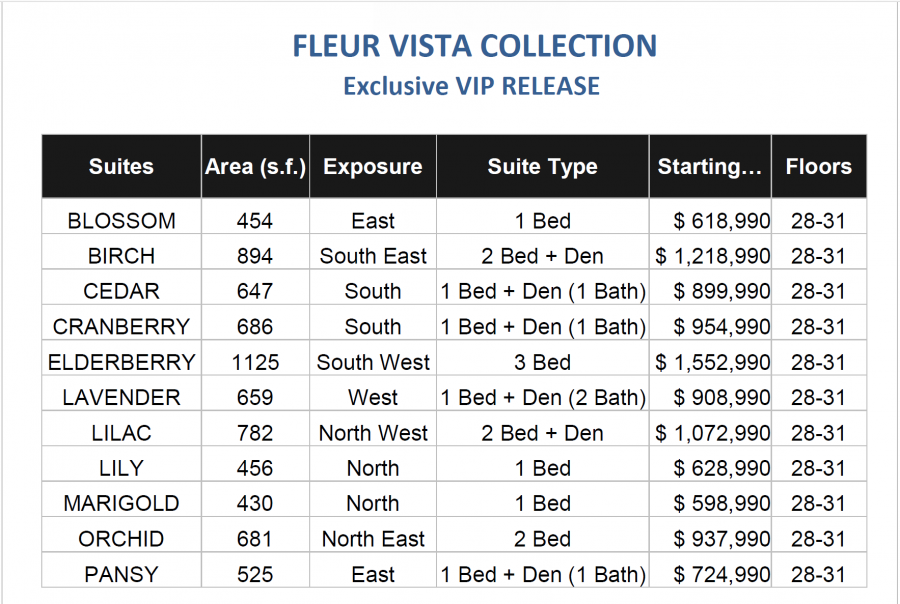Click the CEDAR suite name

[121, 292]
